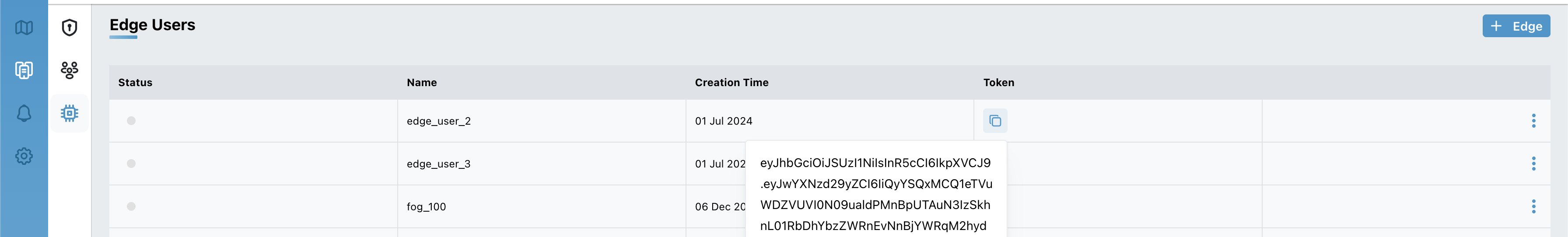Screen dimensions: 1568x237
Task: Click status dot for edge_user_2
Action: 131,121
